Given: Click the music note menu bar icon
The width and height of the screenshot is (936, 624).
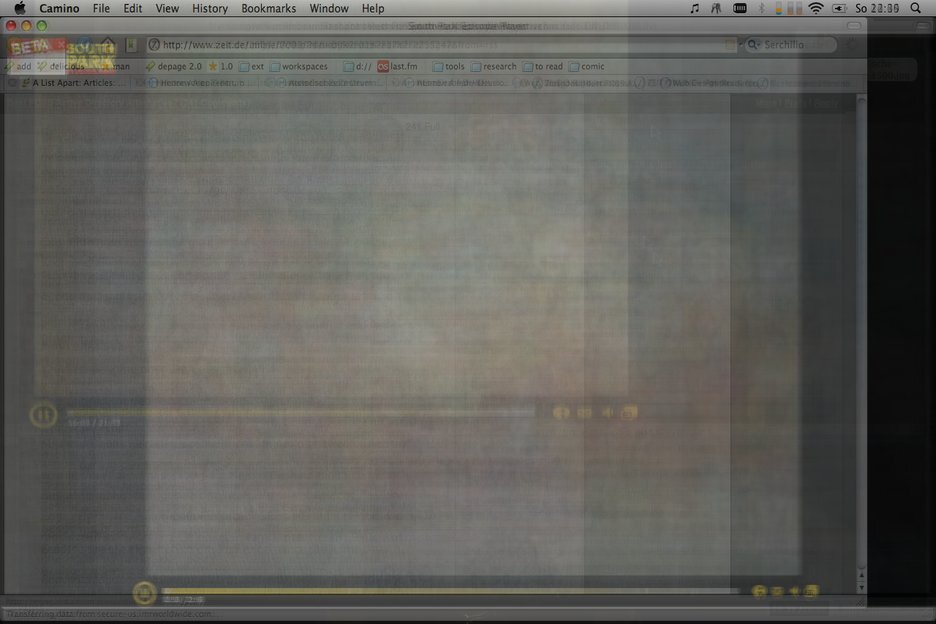Looking at the screenshot, I should pos(694,8).
